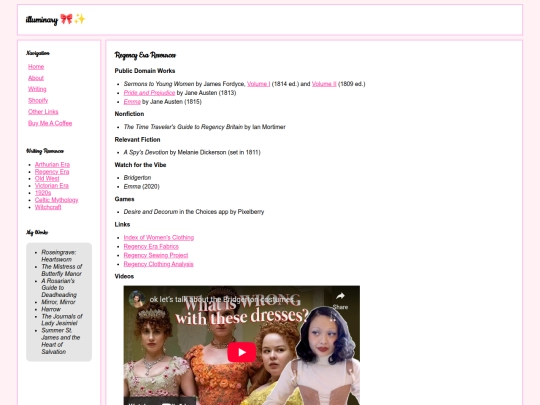Click the 'Bridgerton' list item
Viewport: 540px width, 405px height.
coord(137,177)
